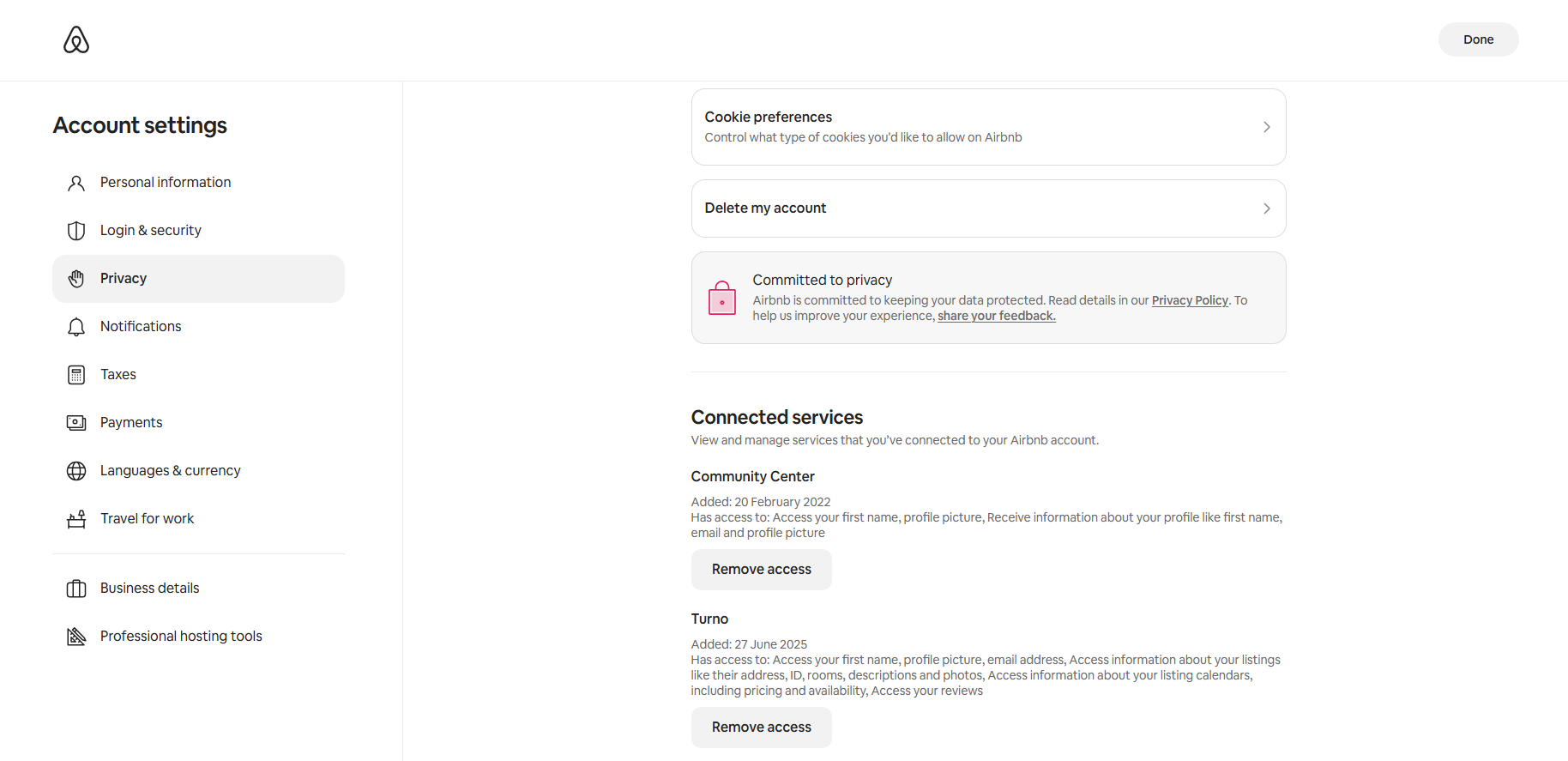
Task: Open the Privacy settings section
Action: point(124,279)
